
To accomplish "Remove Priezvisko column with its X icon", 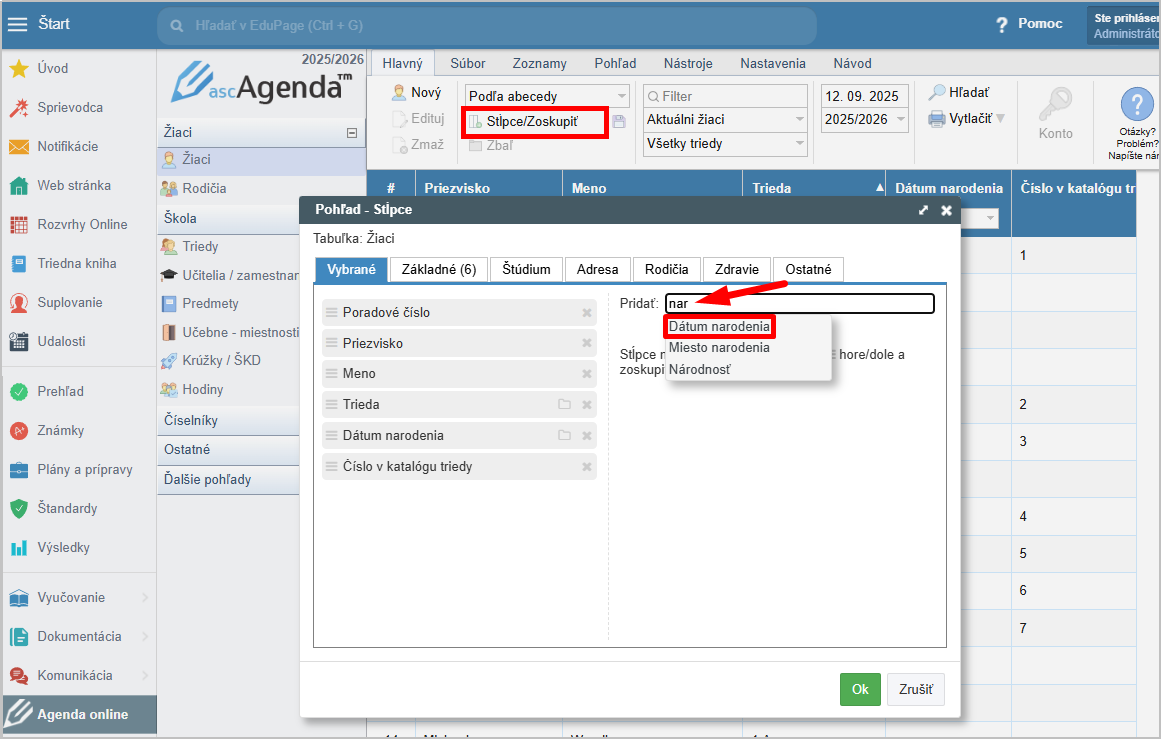I will tap(587, 343).
